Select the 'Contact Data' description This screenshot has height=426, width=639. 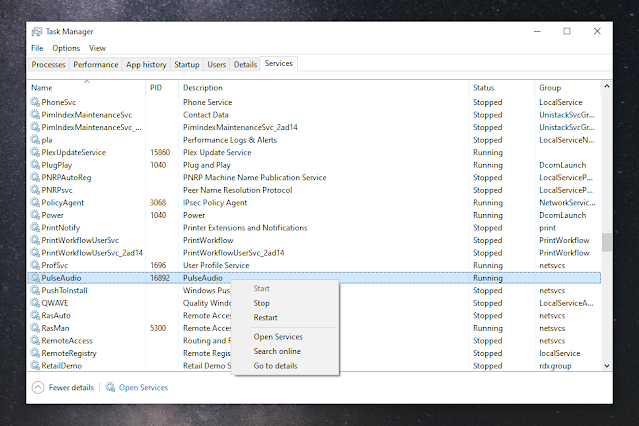tap(206, 115)
